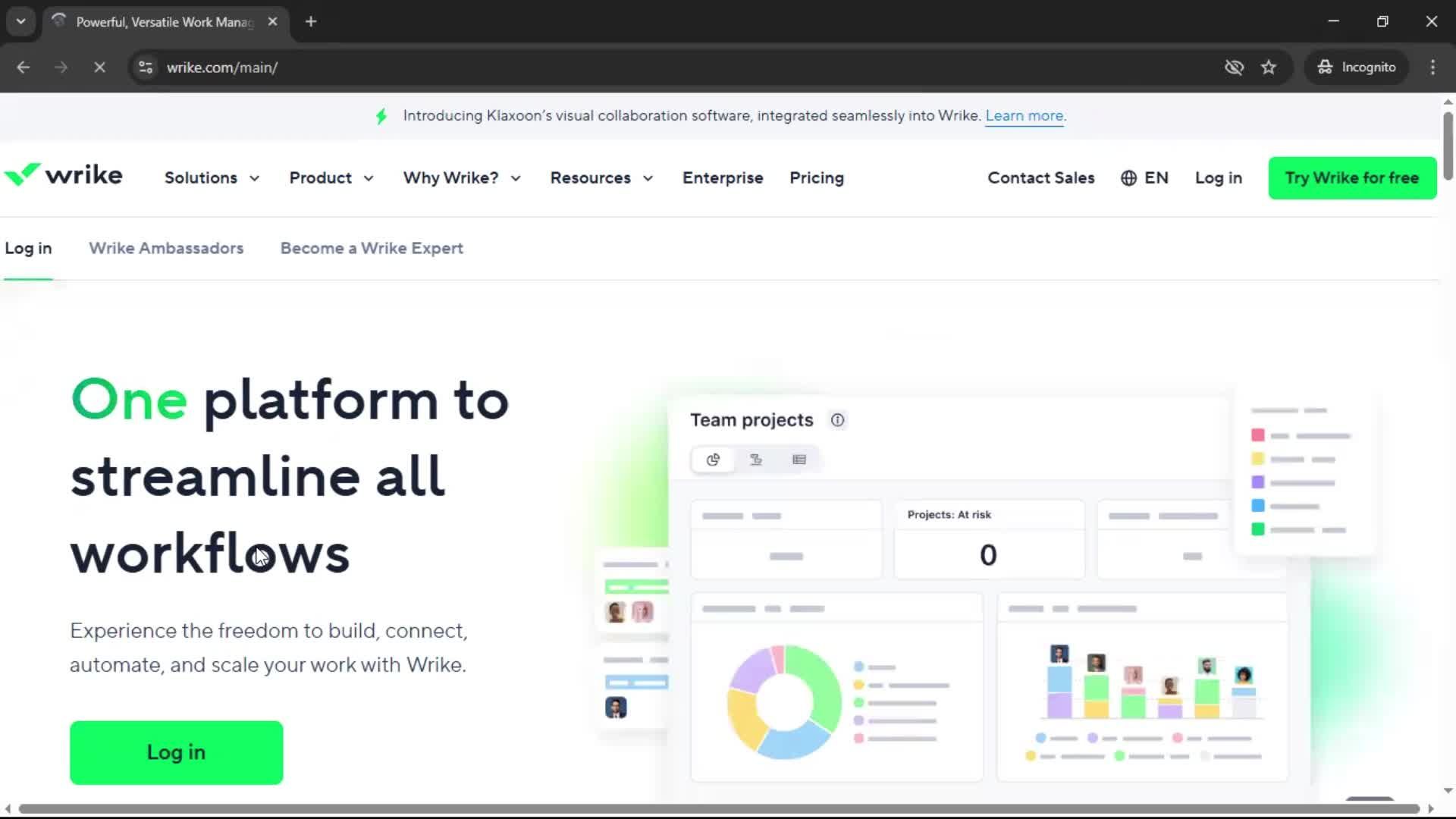Change language via EN selector
The image size is (1456, 819).
tap(1144, 178)
